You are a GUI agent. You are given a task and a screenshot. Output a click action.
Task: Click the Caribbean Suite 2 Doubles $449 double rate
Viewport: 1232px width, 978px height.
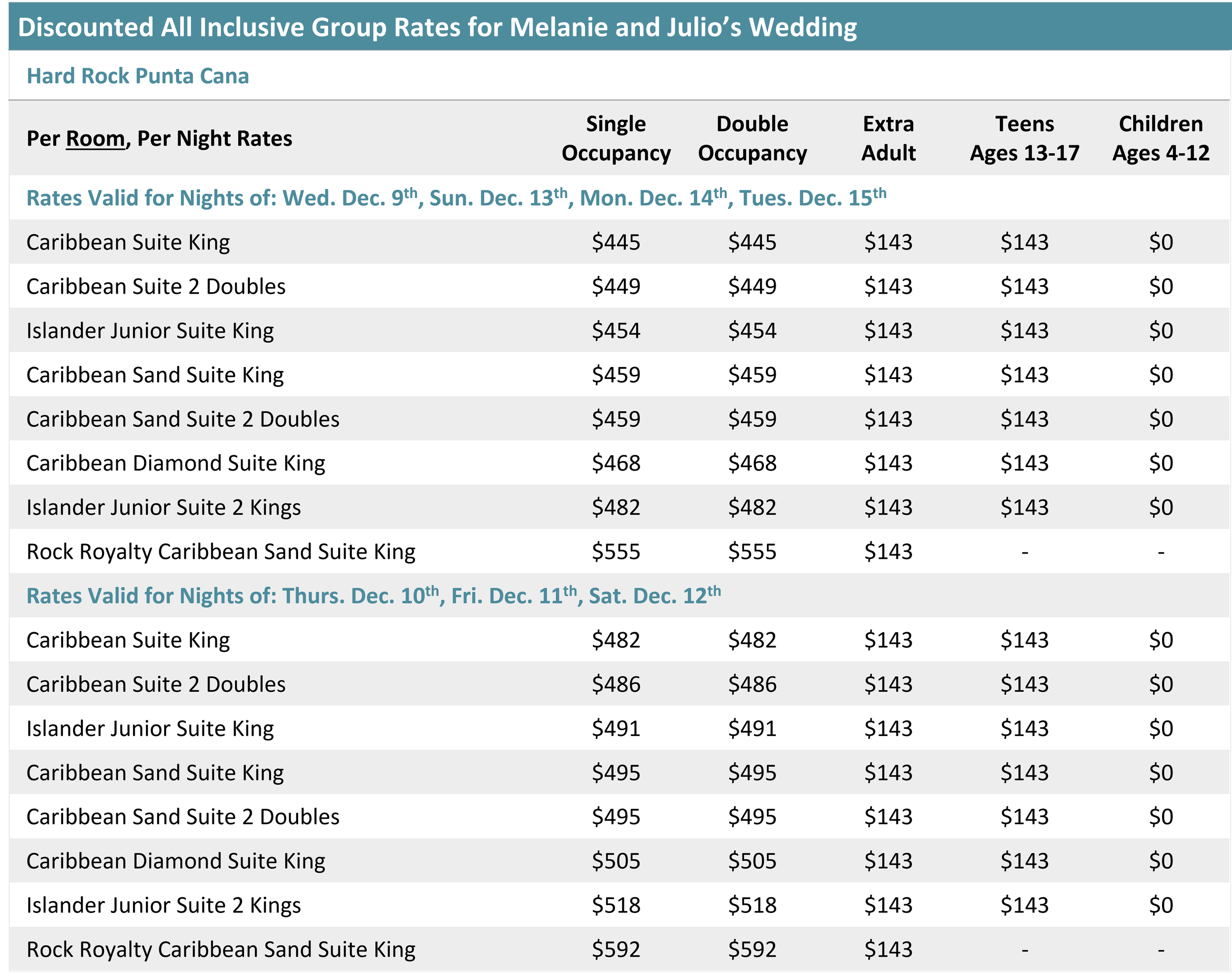[752, 286]
